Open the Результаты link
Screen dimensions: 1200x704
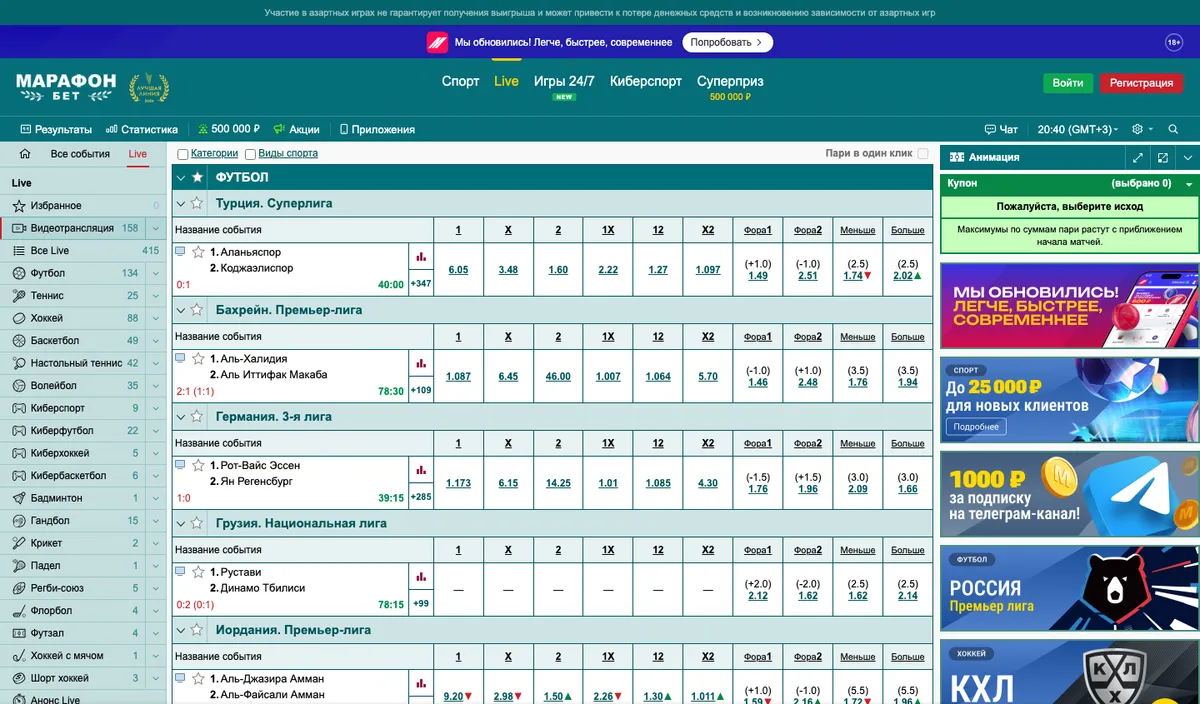56,129
